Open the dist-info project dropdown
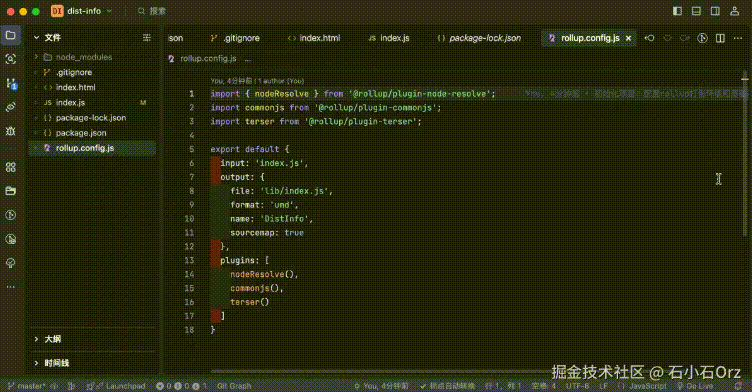This screenshot has width=752, height=392. click(x=82, y=11)
